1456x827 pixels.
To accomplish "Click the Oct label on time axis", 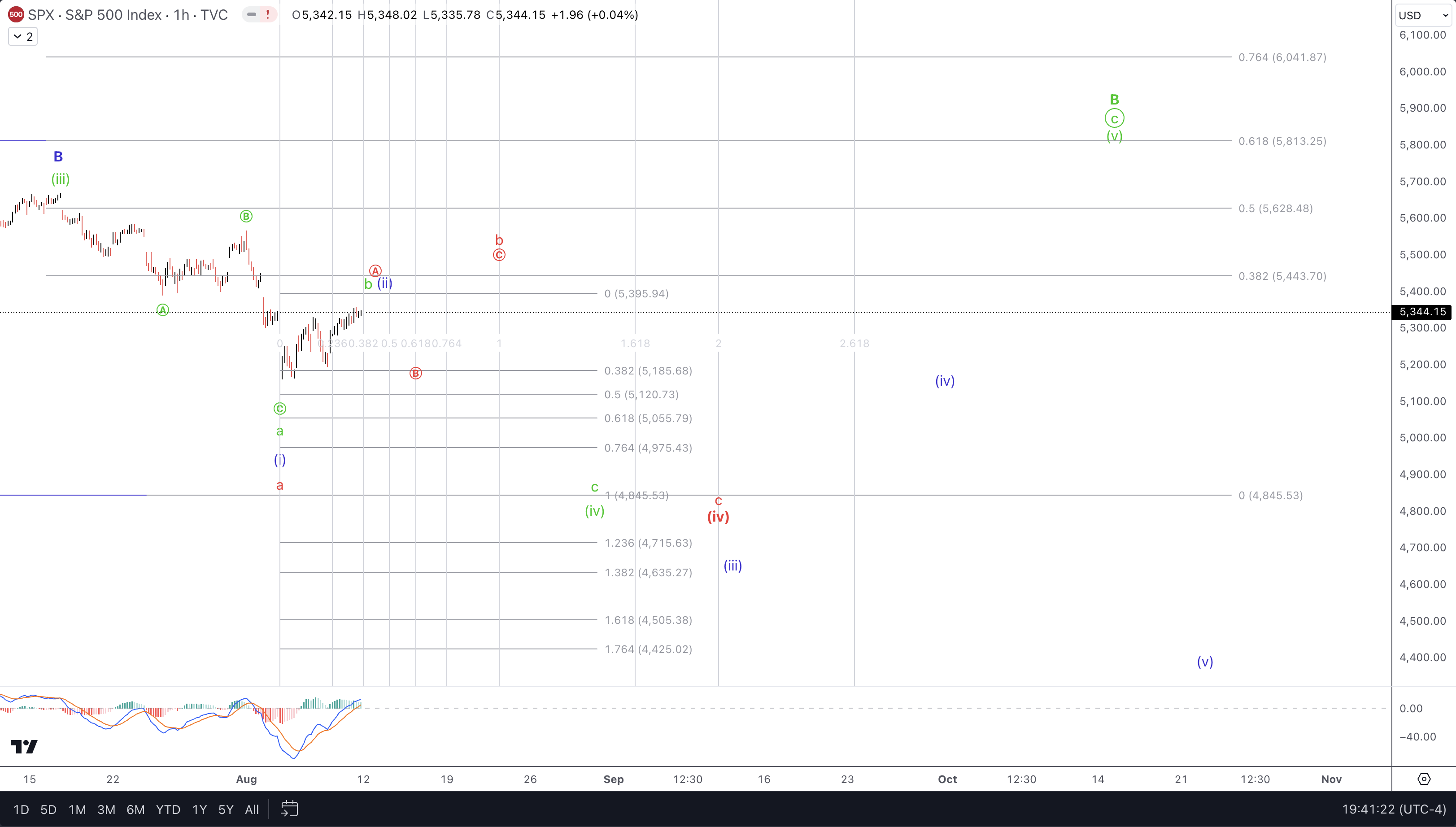I will (x=947, y=779).
